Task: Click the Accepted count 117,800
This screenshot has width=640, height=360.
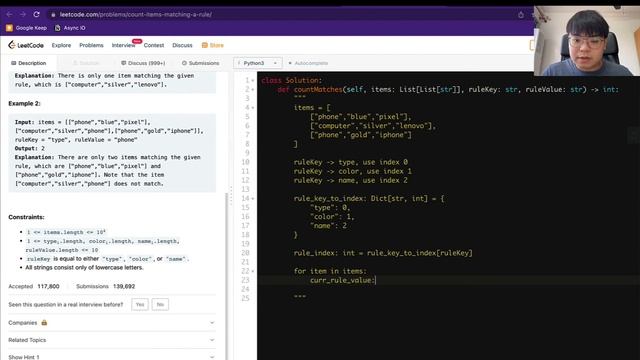Action: (48, 287)
